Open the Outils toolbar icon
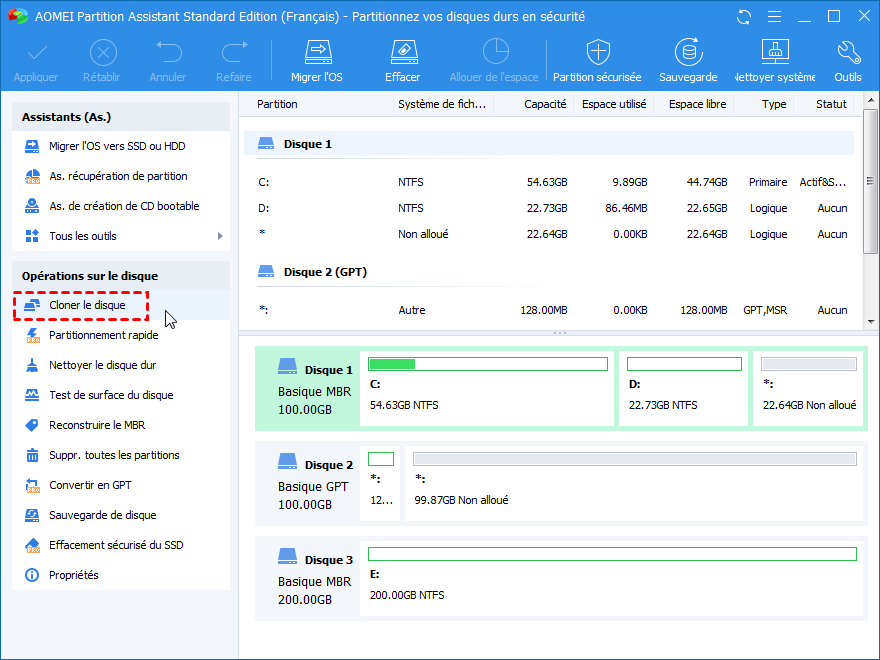 (848, 60)
